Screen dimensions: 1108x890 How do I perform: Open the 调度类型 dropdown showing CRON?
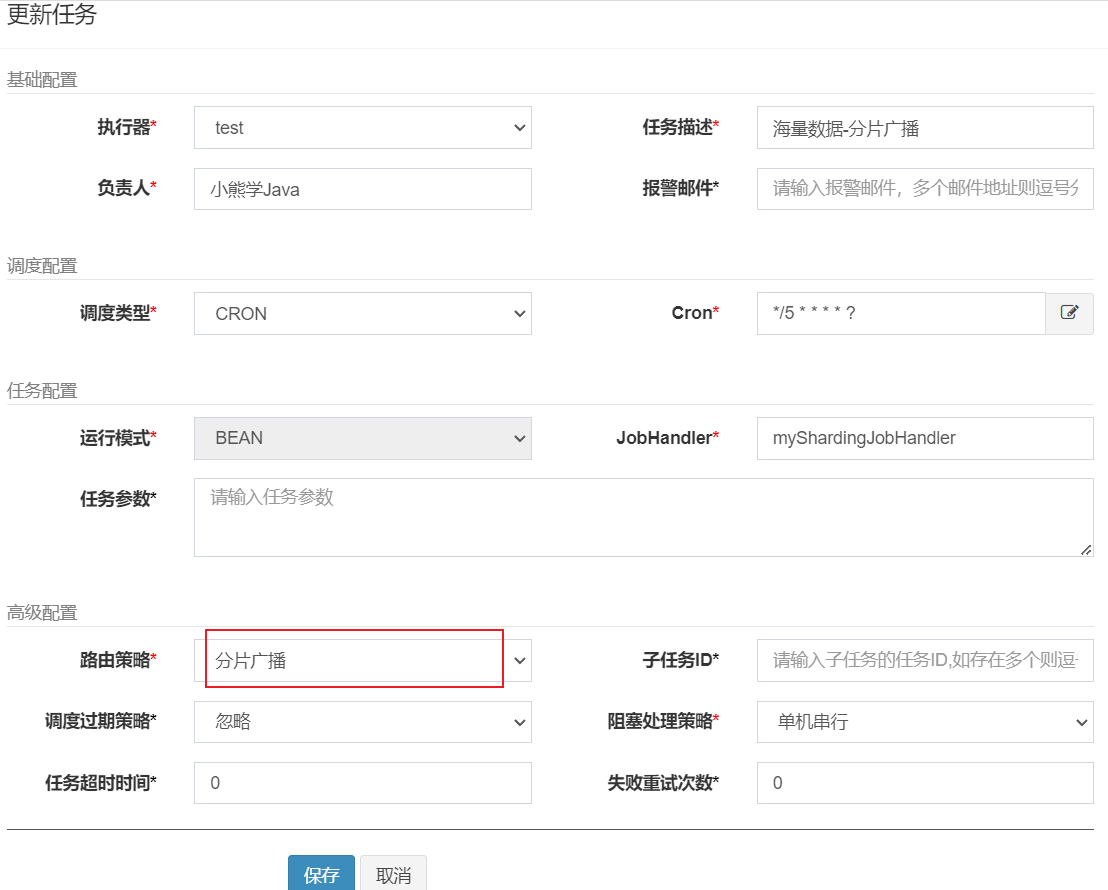pyautogui.click(x=363, y=314)
